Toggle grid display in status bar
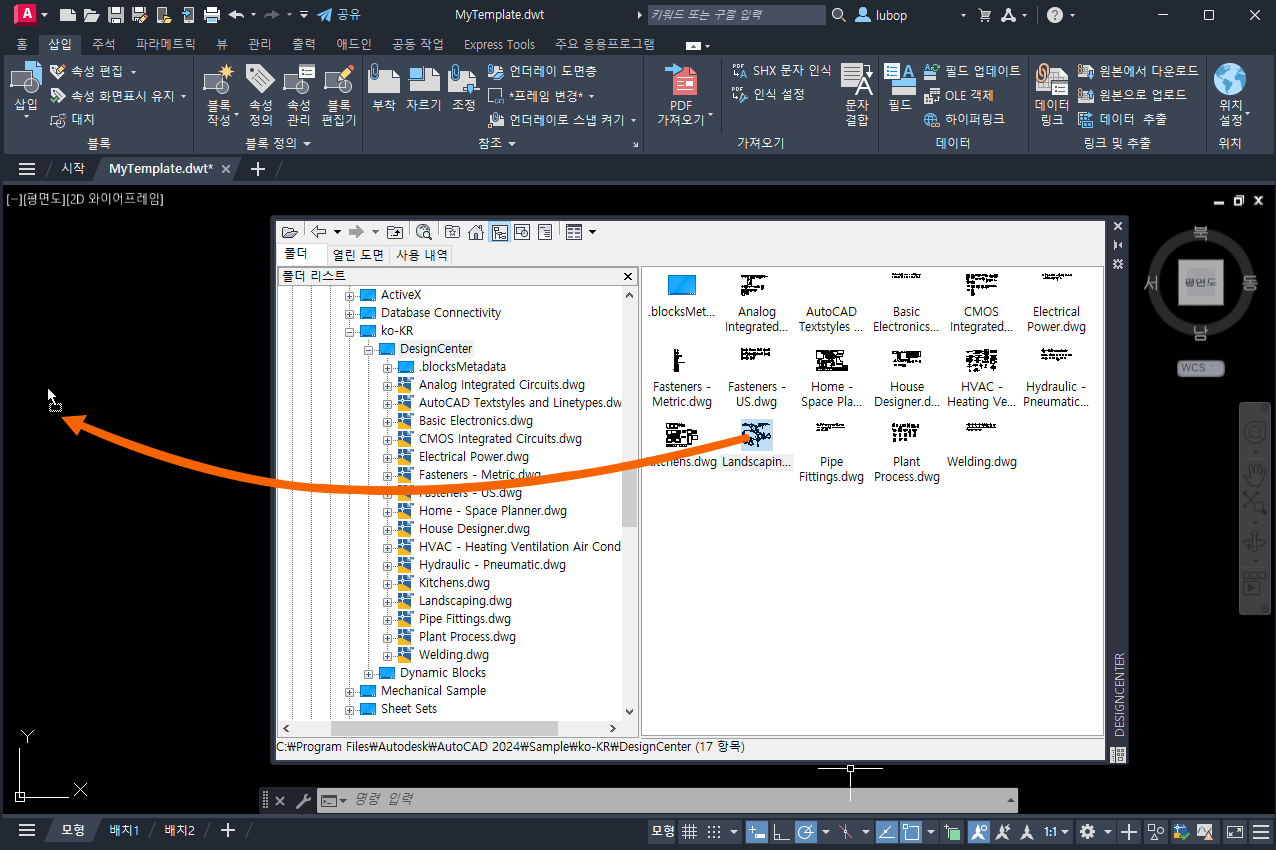 tap(689, 831)
